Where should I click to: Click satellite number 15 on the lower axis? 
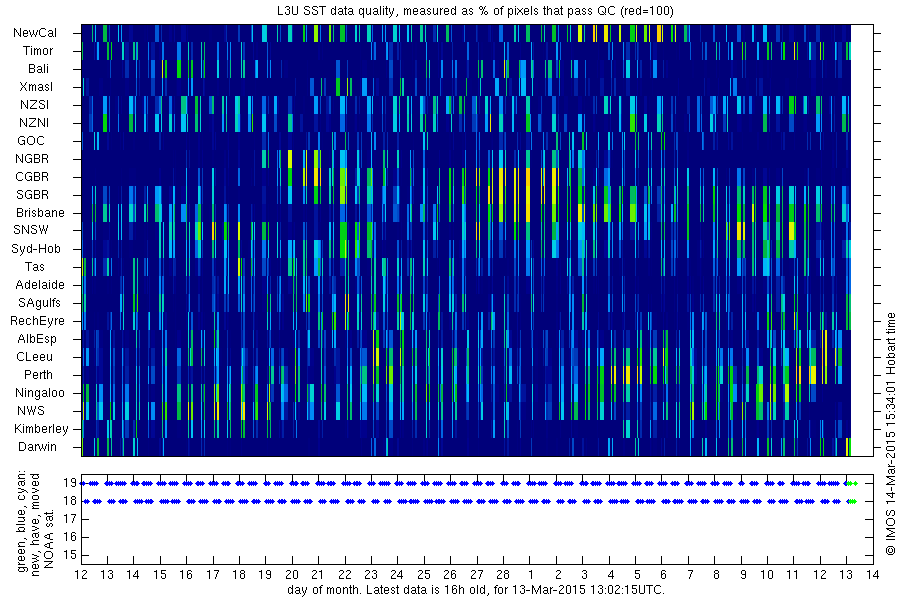click(70, 555)
